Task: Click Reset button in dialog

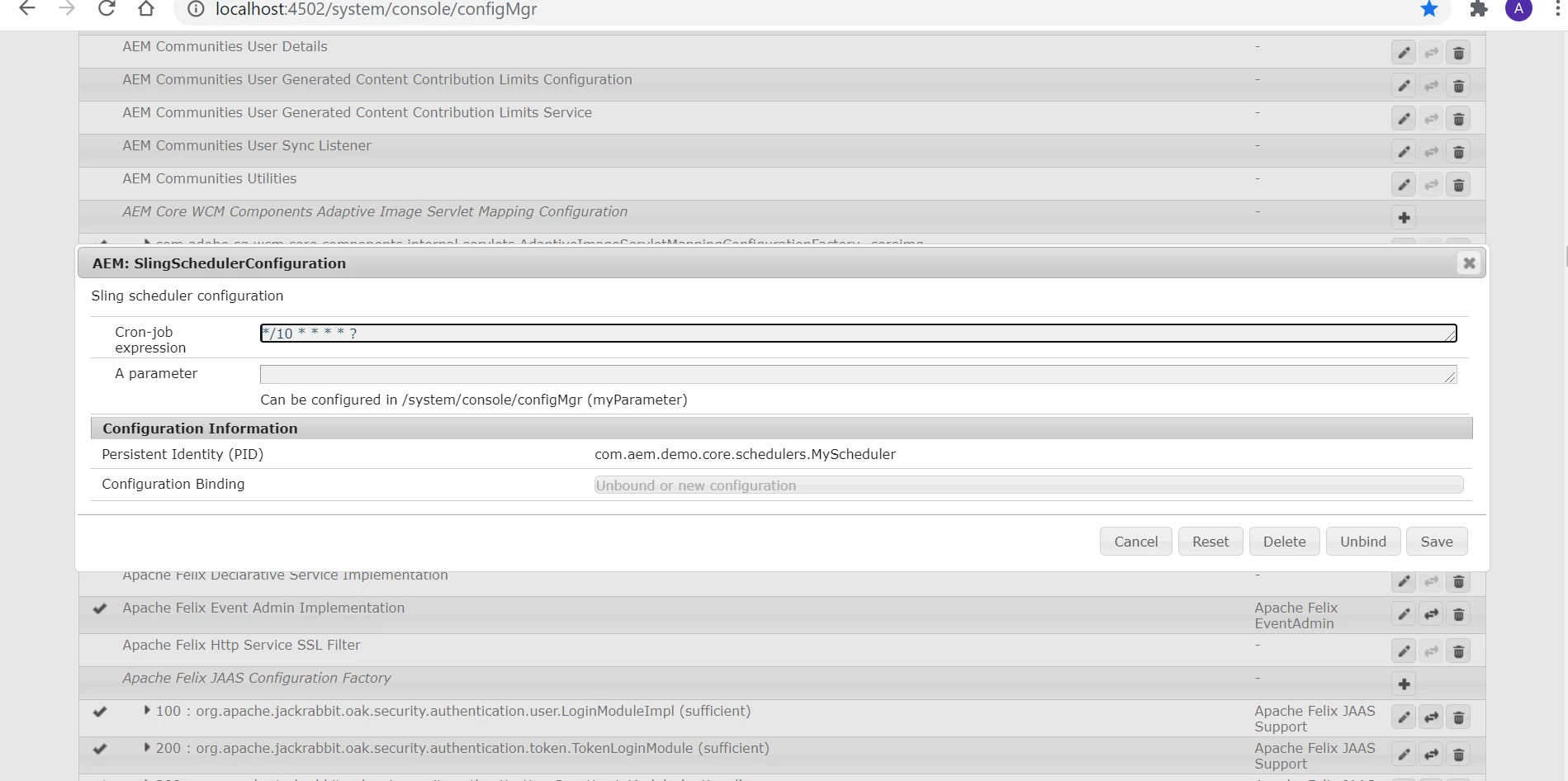Action: 1210,542
